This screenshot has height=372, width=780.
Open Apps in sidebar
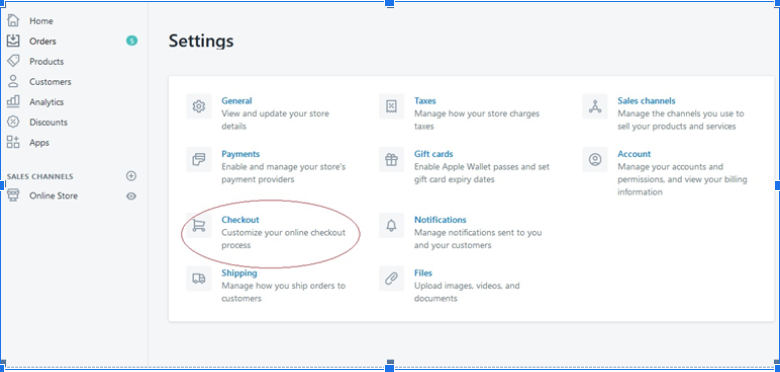pyautogui.click(x=39, y=143)
